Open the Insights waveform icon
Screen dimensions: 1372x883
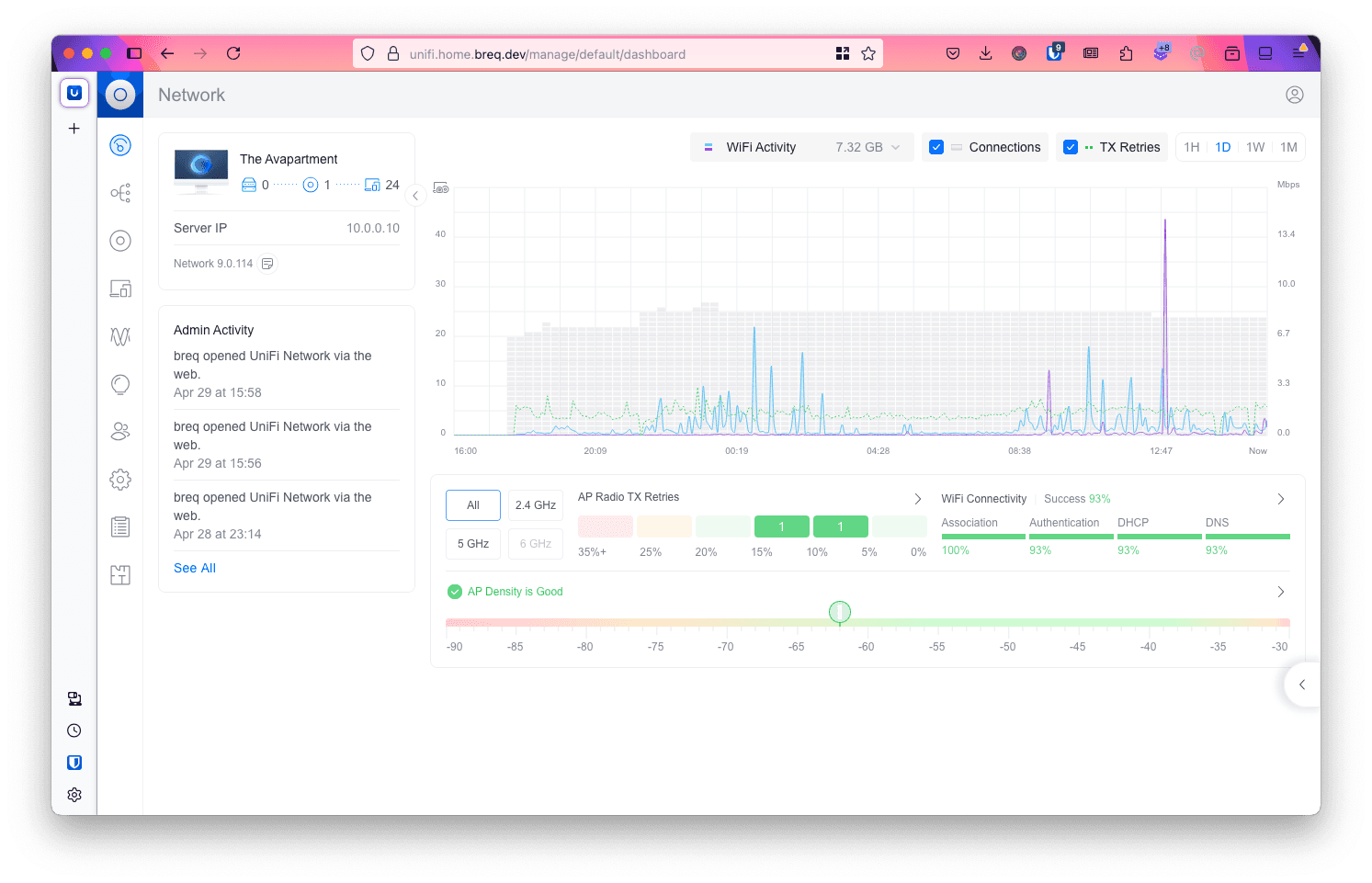coord(120,336)
